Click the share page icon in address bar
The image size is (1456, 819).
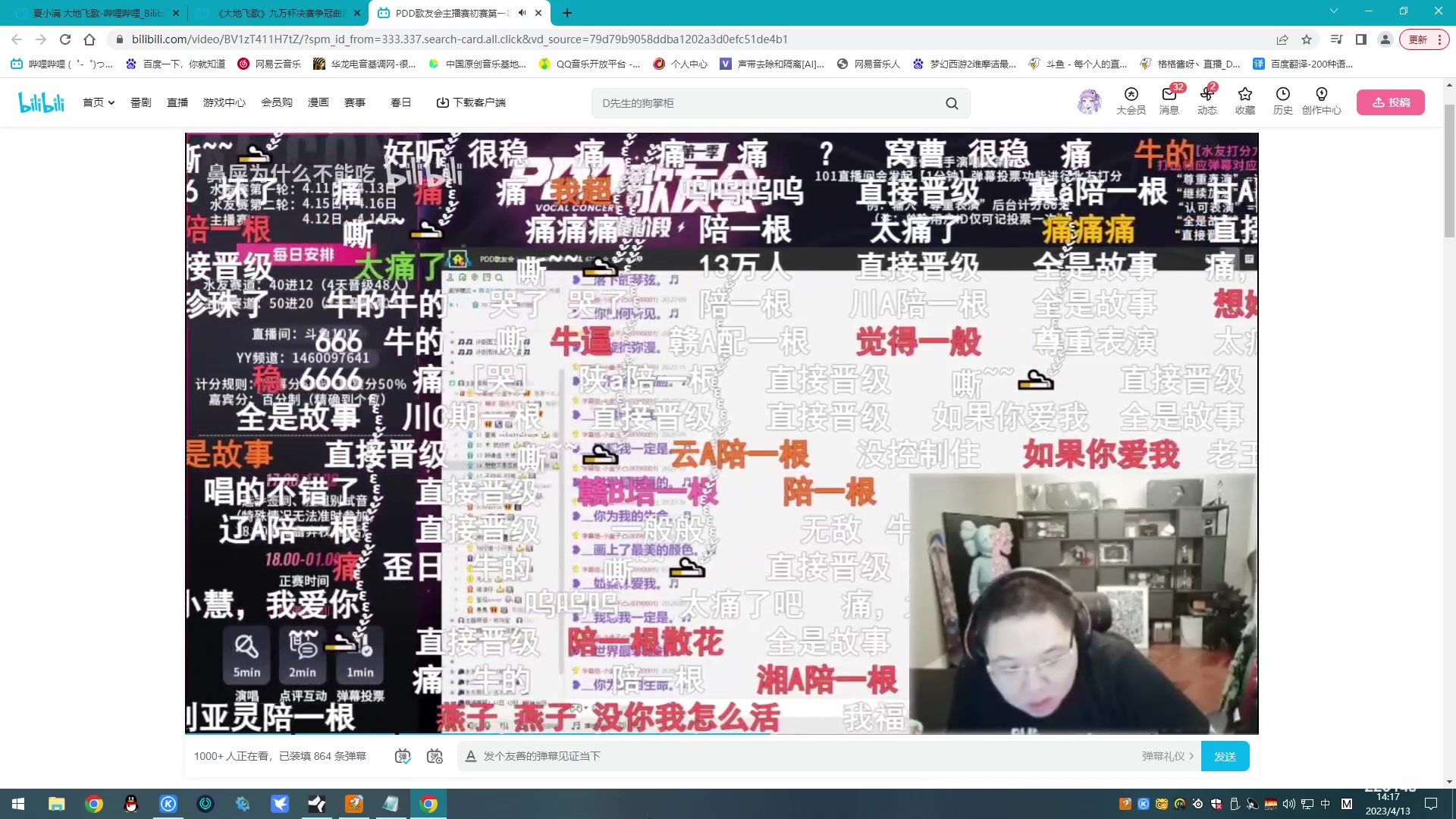1282,39
